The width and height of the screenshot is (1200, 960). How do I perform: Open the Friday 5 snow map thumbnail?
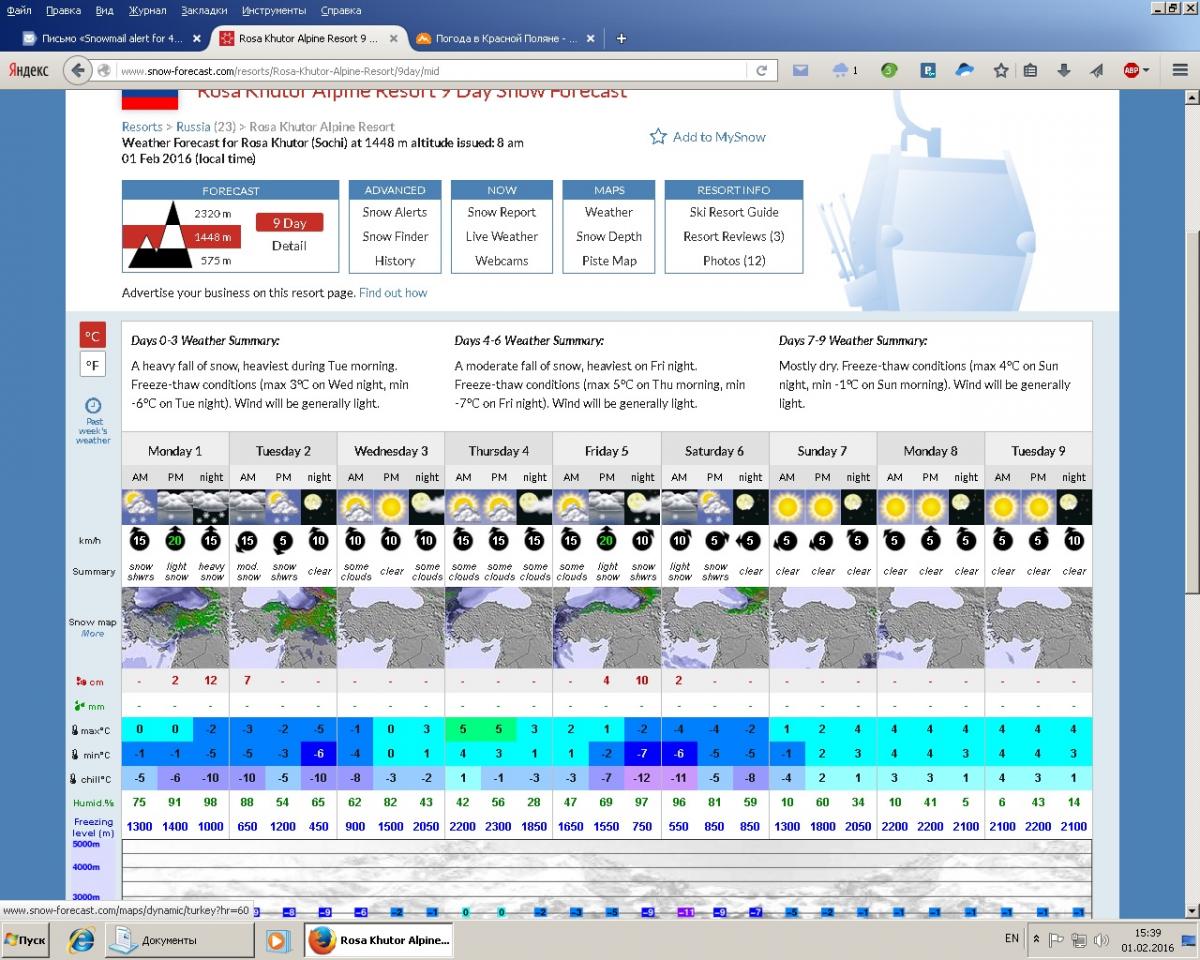606,628
